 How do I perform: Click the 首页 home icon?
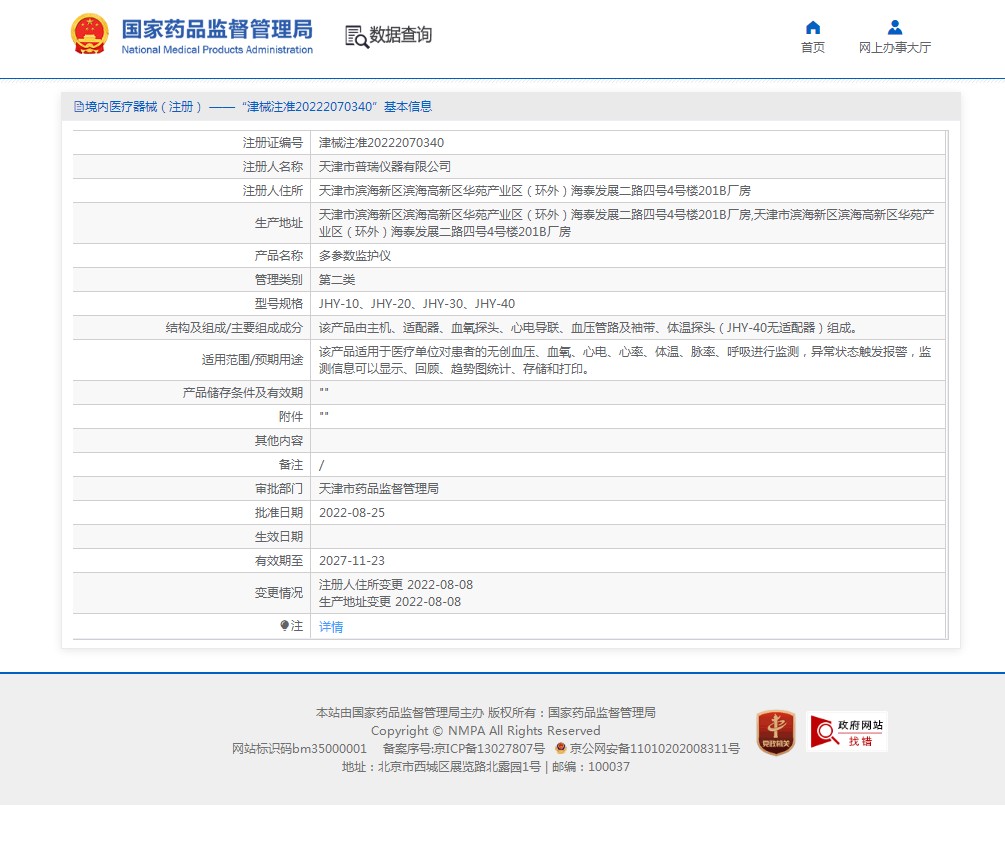pos(813,27)
